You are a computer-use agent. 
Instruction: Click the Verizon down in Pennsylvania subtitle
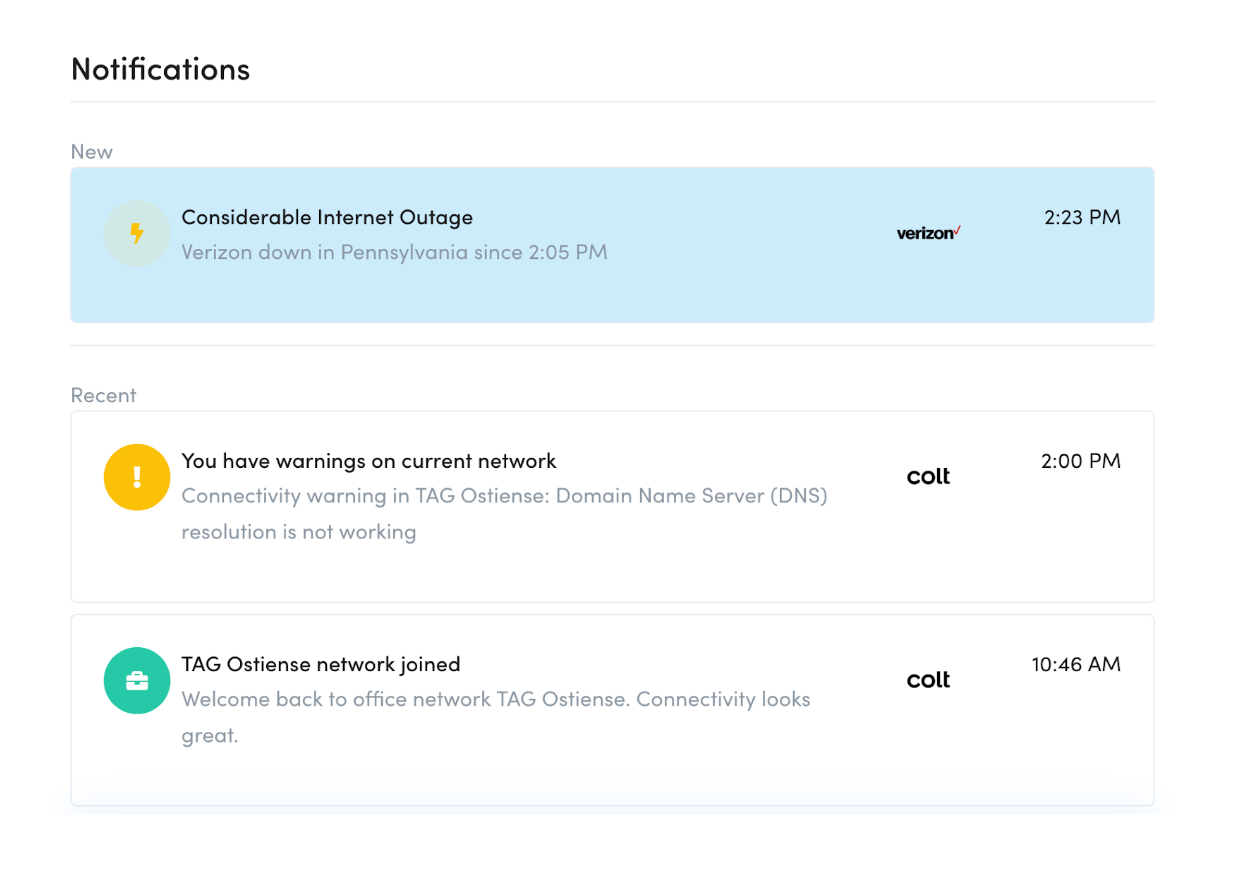click(x=394, y=252)
